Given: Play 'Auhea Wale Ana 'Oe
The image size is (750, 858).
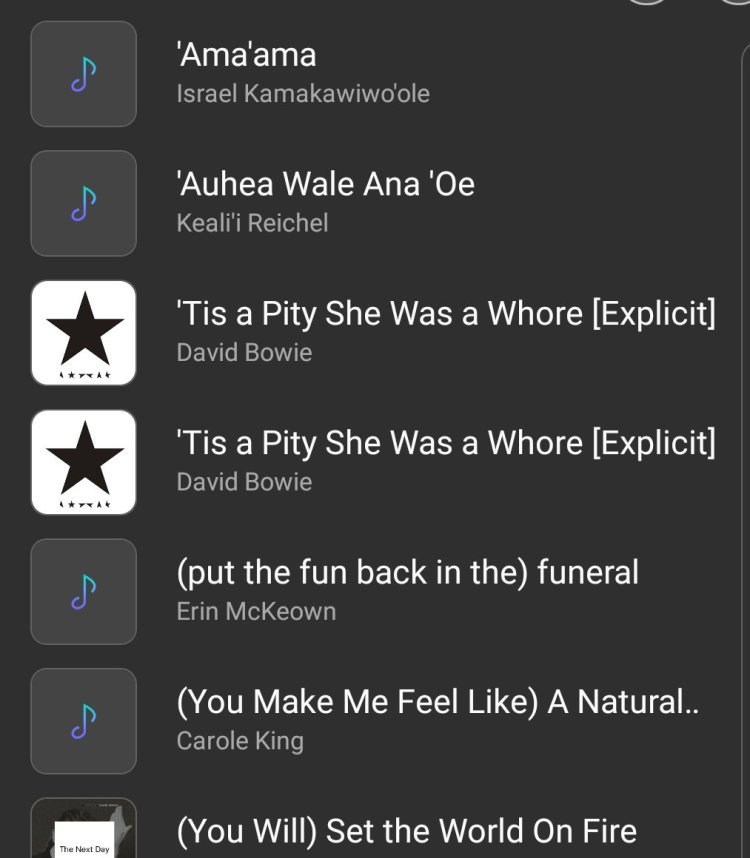Looking at the screenshot, I should 325,184.
